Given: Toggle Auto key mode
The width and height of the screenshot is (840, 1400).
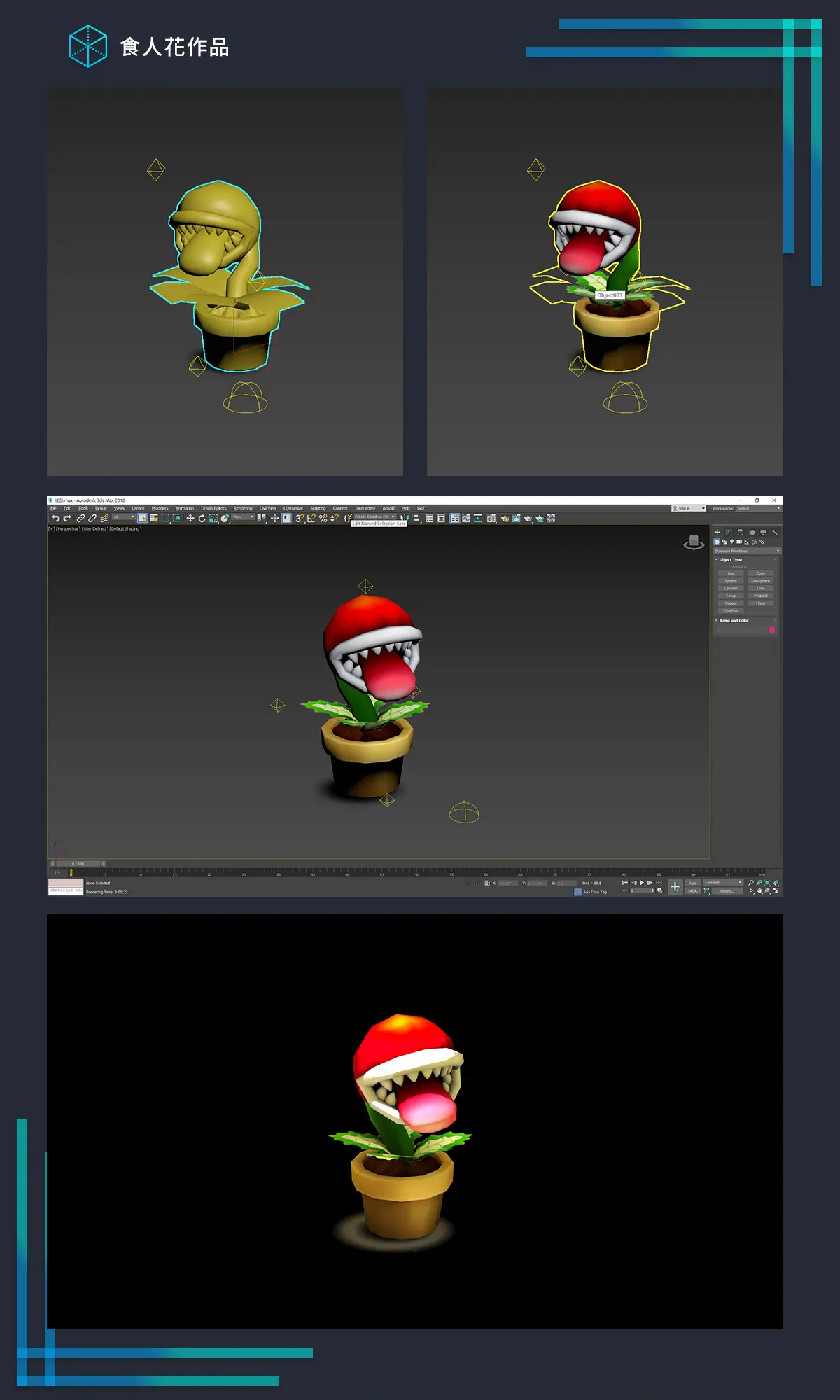Looking at the screenshot, I should [x=692, y=883].
